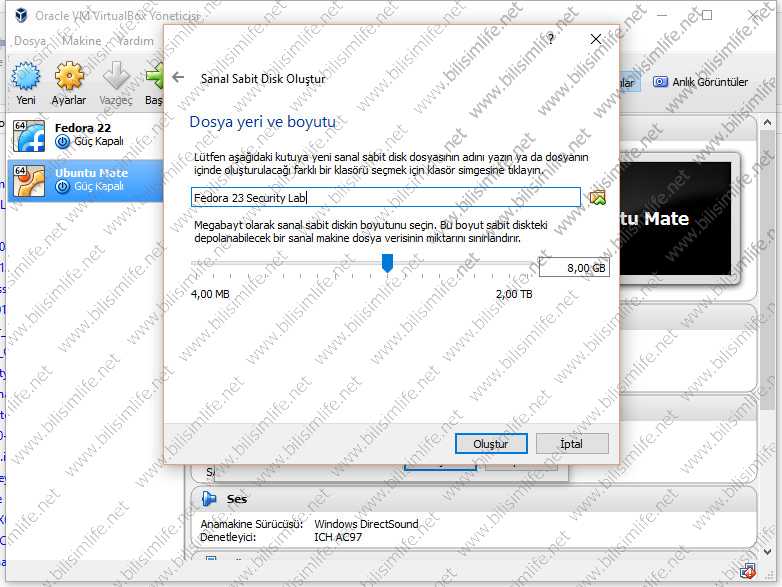Click the VirtualBox title bar icon
Screen dimensions: 782x587
tap(21, 15)
